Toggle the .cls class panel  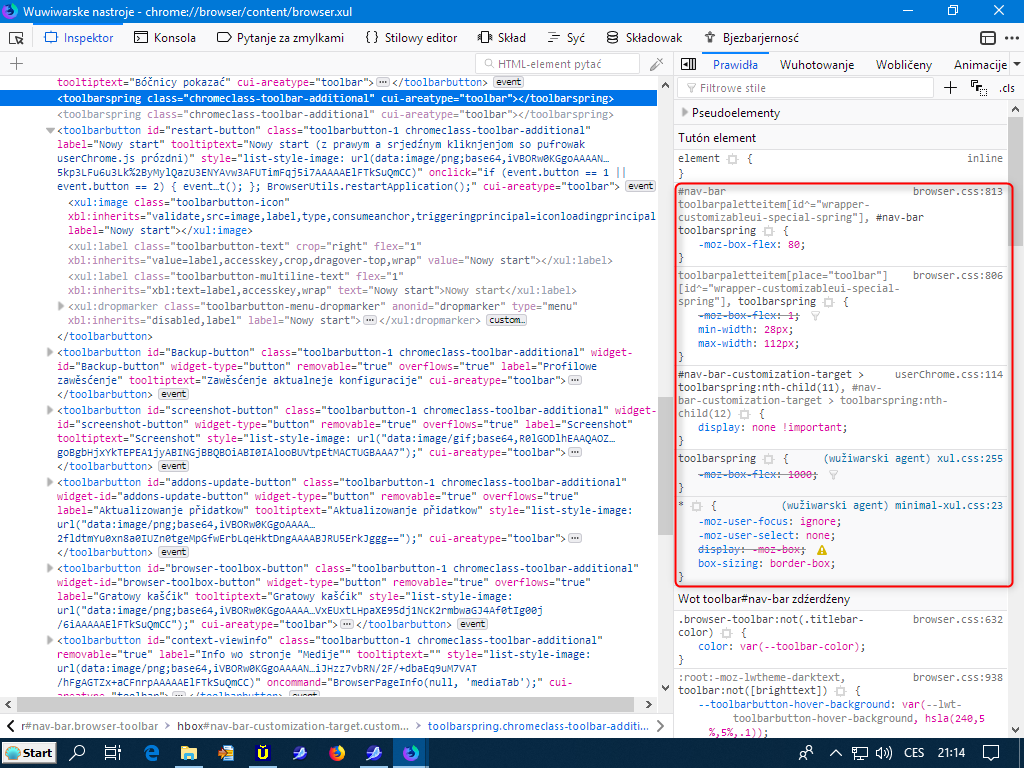coord(1006,88)
